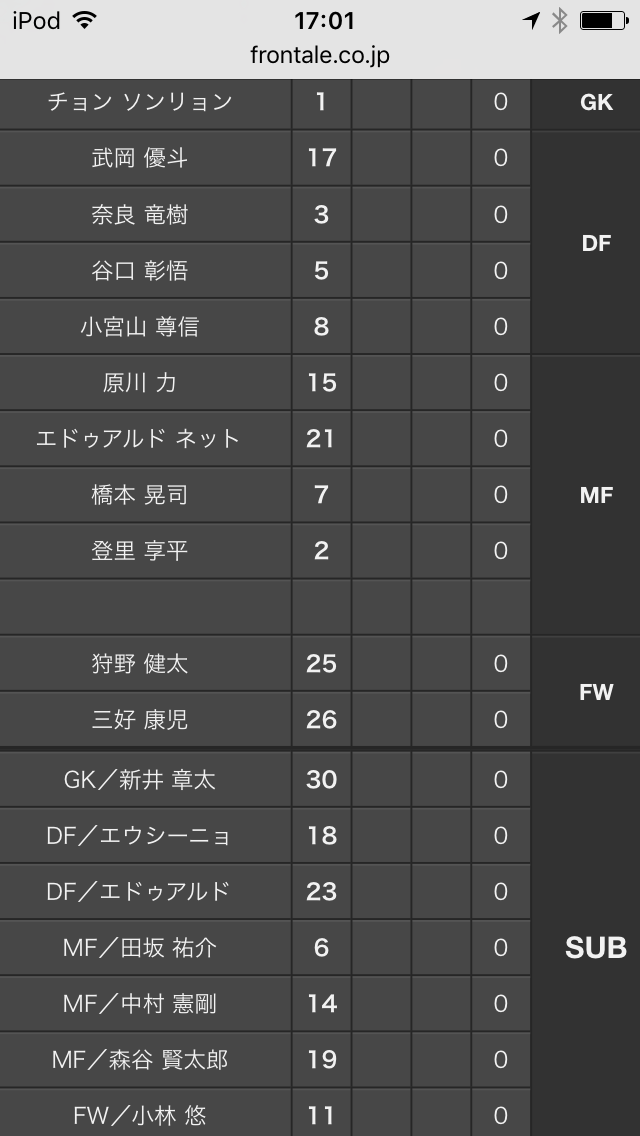Select player チョン ソンリョン
This screenshot has width=640, height=1136.
pos(140,101)
